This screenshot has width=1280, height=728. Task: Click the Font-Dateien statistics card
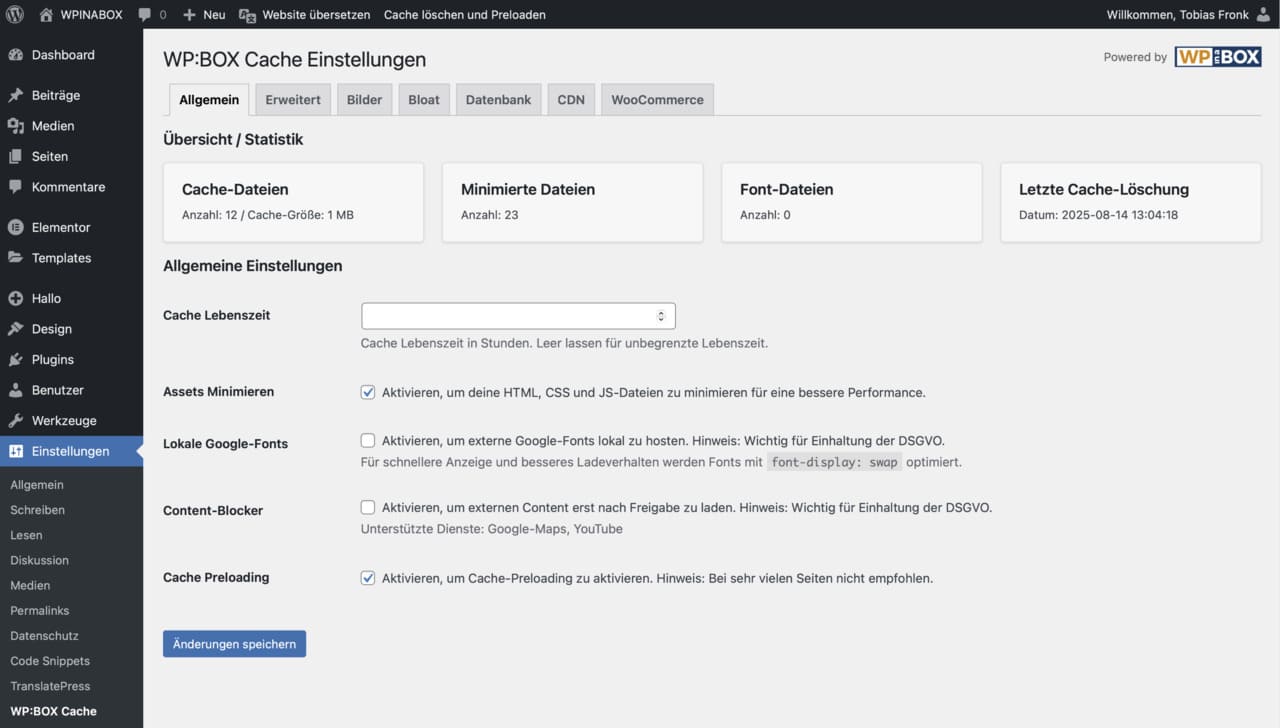[x=851, y=202]
